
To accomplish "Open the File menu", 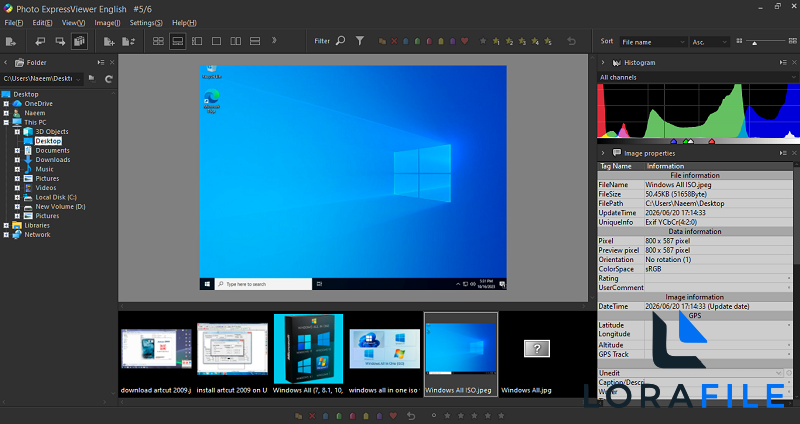I will (x=14, y=23).
